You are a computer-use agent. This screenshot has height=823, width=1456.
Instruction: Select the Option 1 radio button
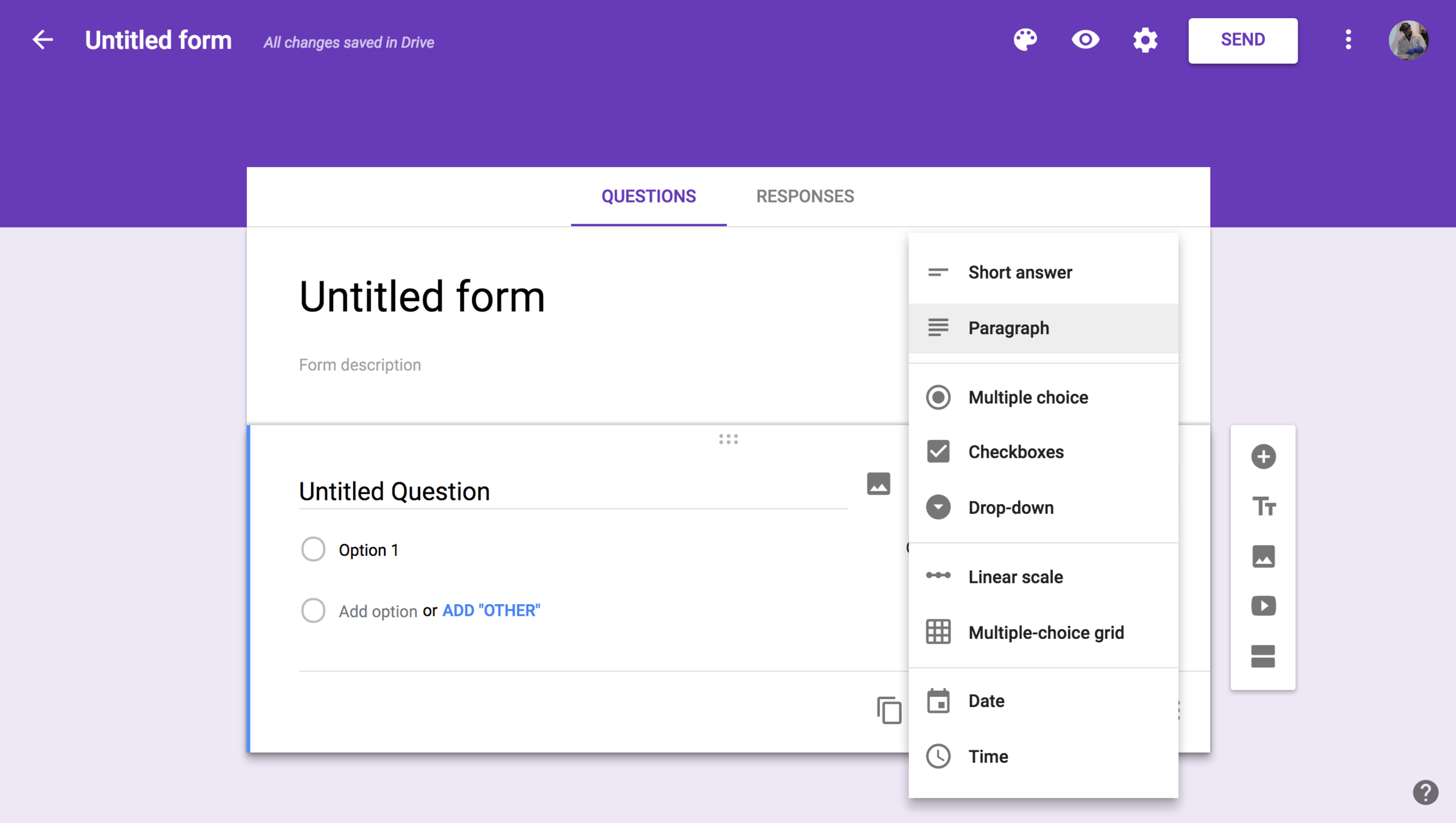[313, 549]
